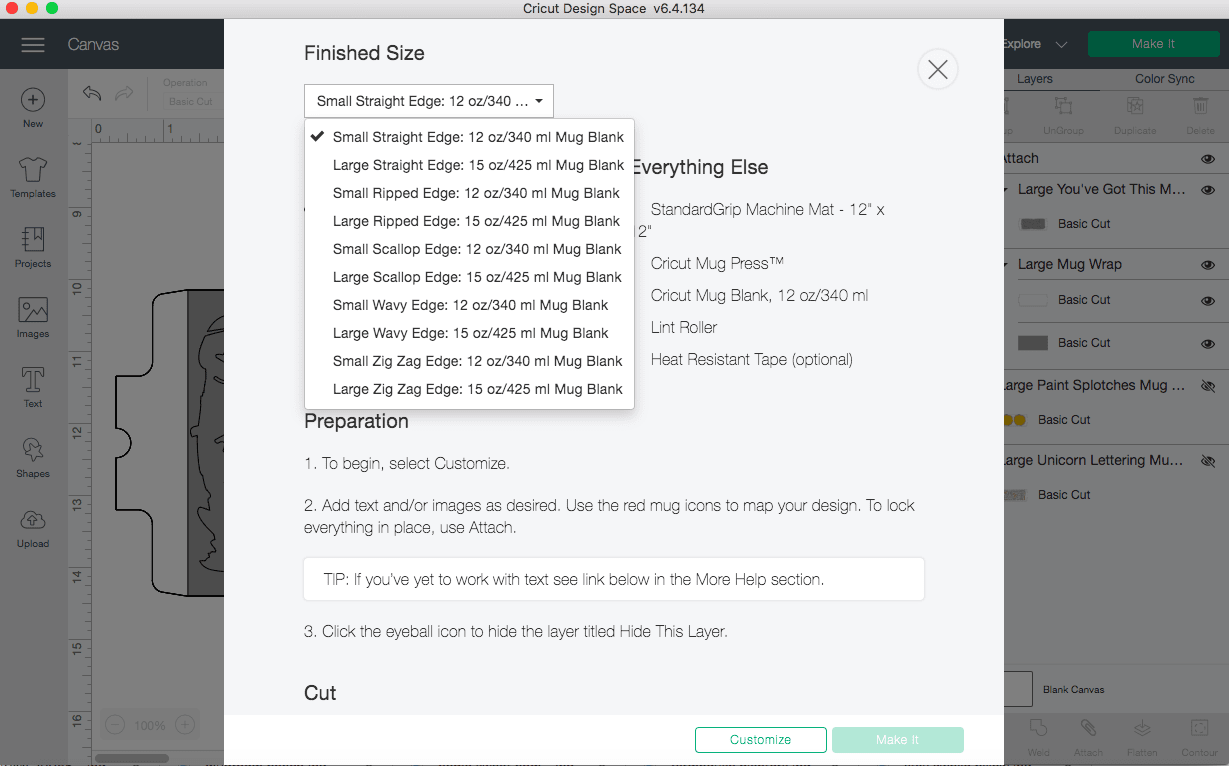Collapse the Finished Size dropdown box
Screen dimensions: 1229x766
(x=429, y=101)
